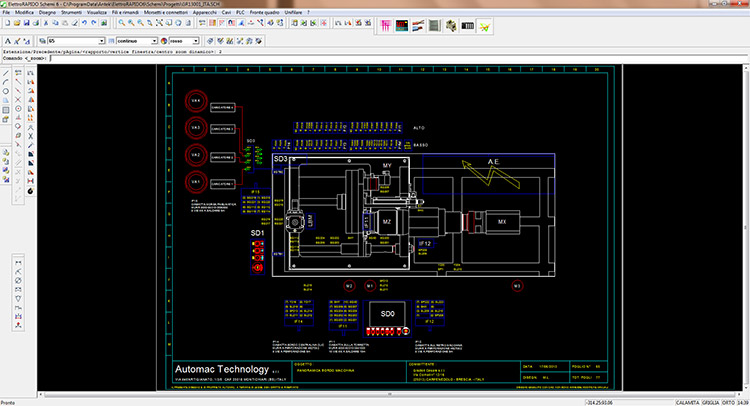
Task: Click the color wheel icon
Action: tap(164, 41)
